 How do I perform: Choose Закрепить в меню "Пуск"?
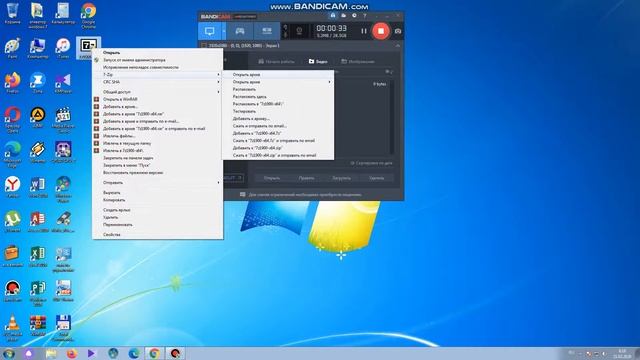158,165
